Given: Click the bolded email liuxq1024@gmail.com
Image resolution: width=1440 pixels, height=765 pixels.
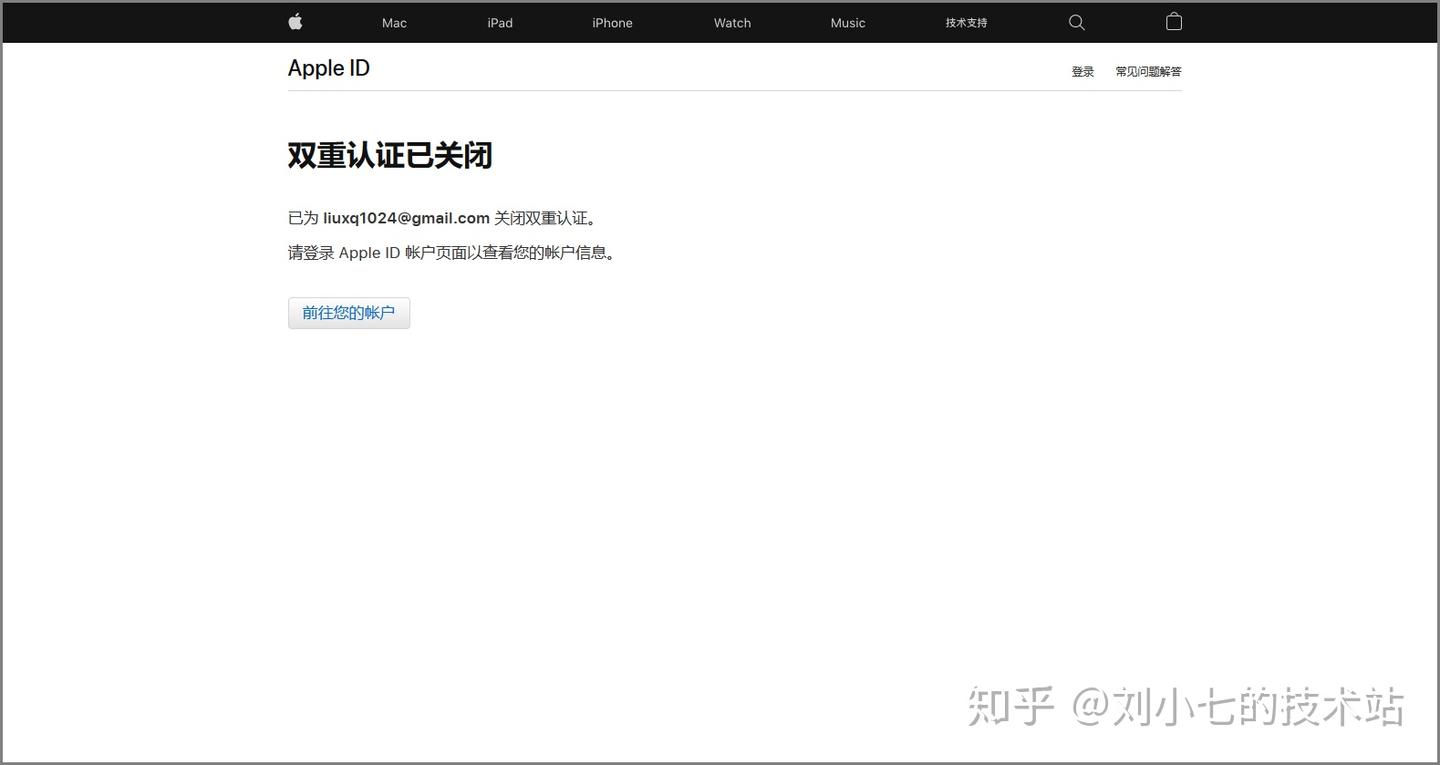Looking at the screenshot, I should pos(406,217).
